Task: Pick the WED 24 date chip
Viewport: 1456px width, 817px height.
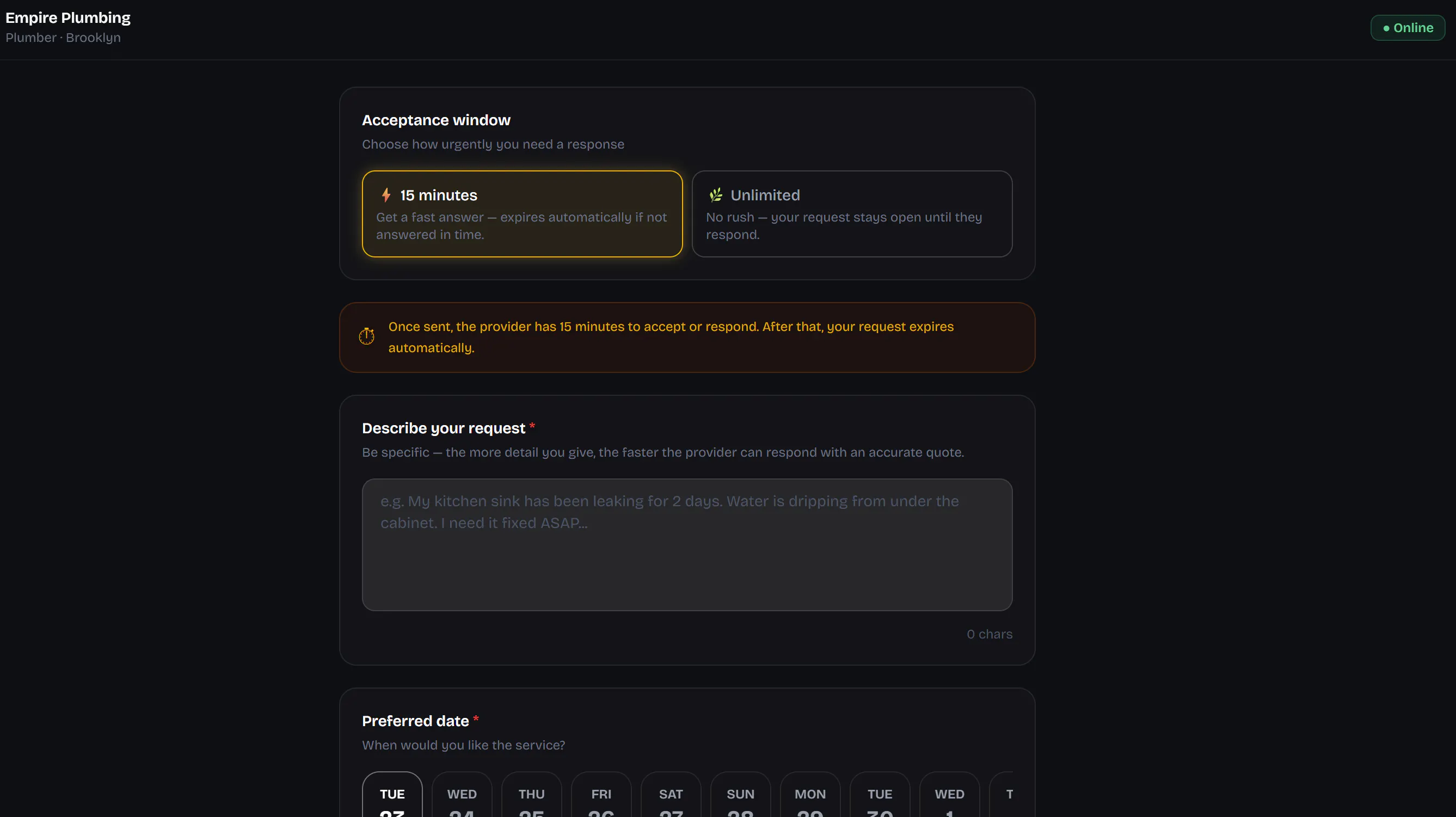Action: [462, 794]
